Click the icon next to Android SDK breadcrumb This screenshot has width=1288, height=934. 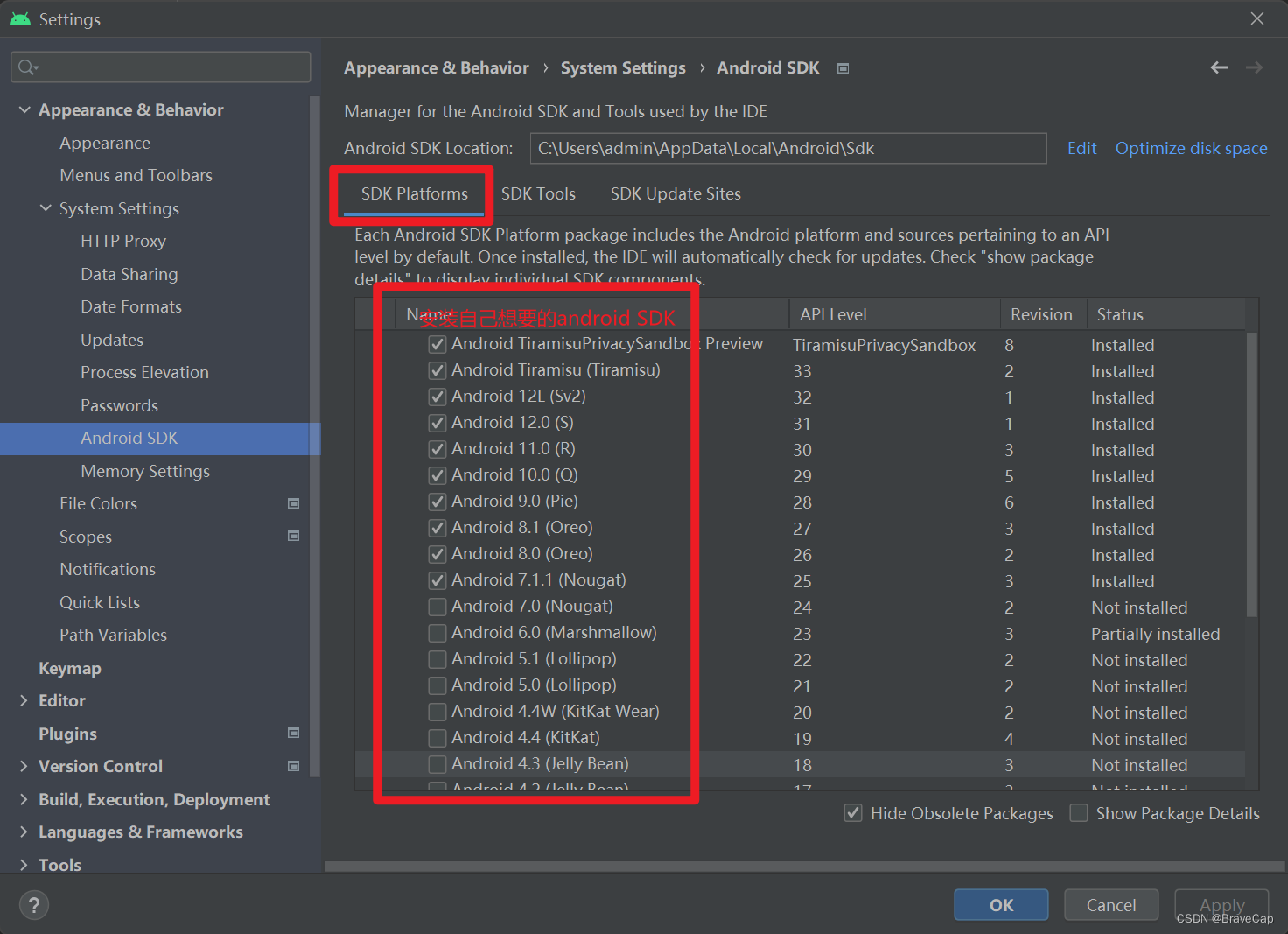843,68
